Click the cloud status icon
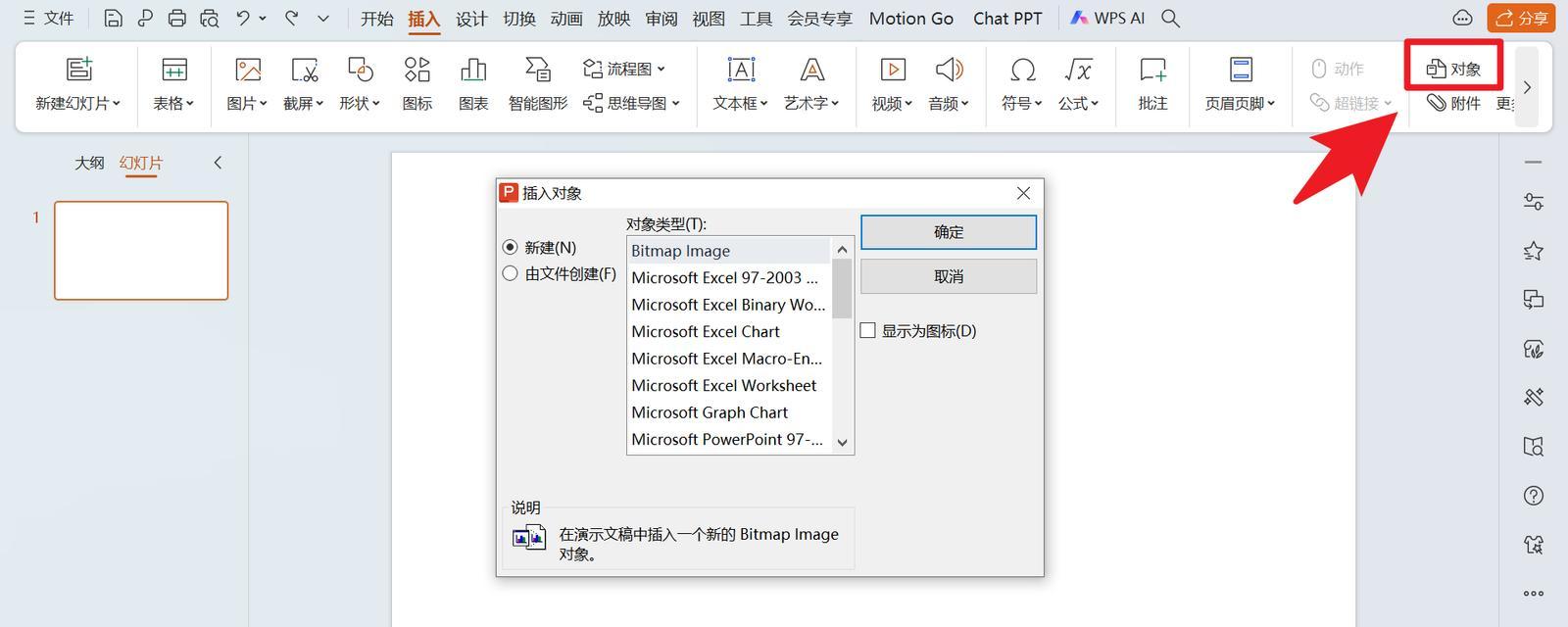 tap(1462, 18)
